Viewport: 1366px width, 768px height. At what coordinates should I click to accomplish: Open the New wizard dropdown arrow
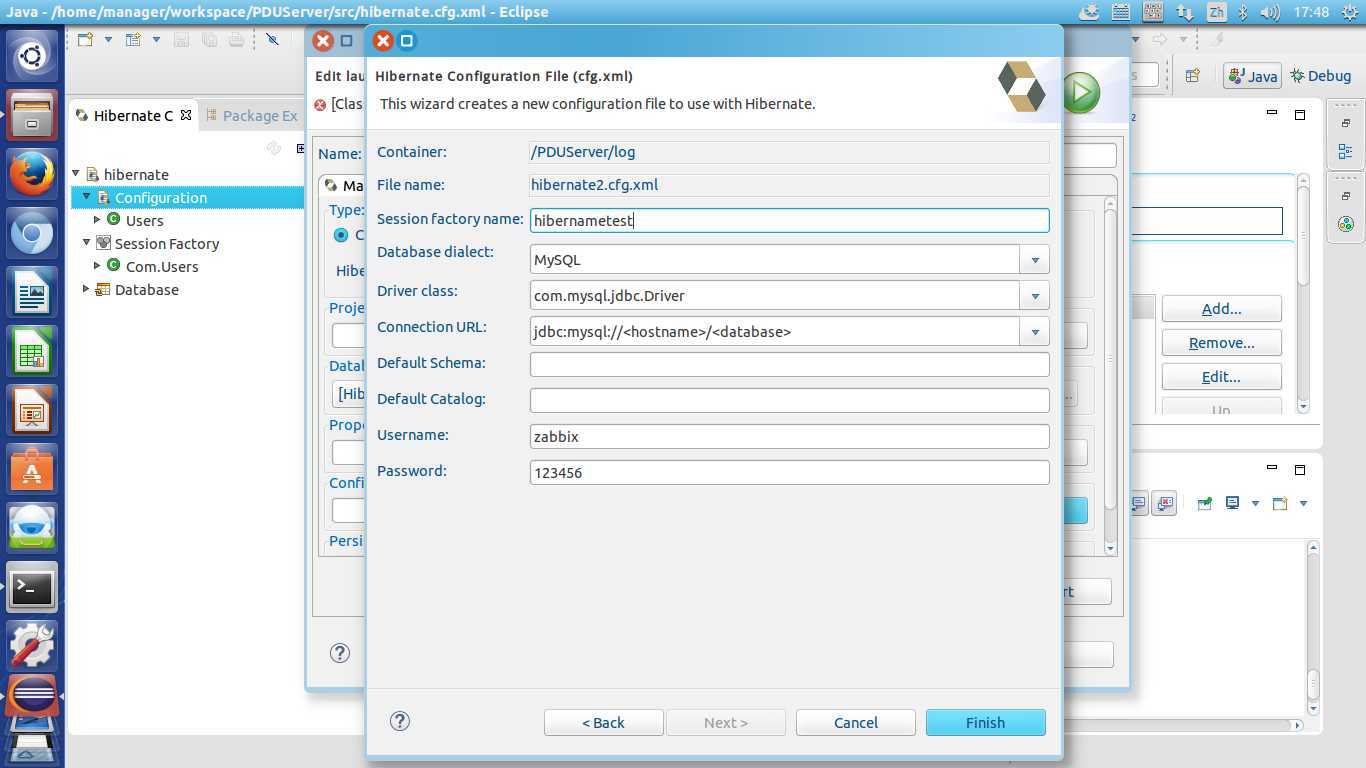(x=107, y=40)
